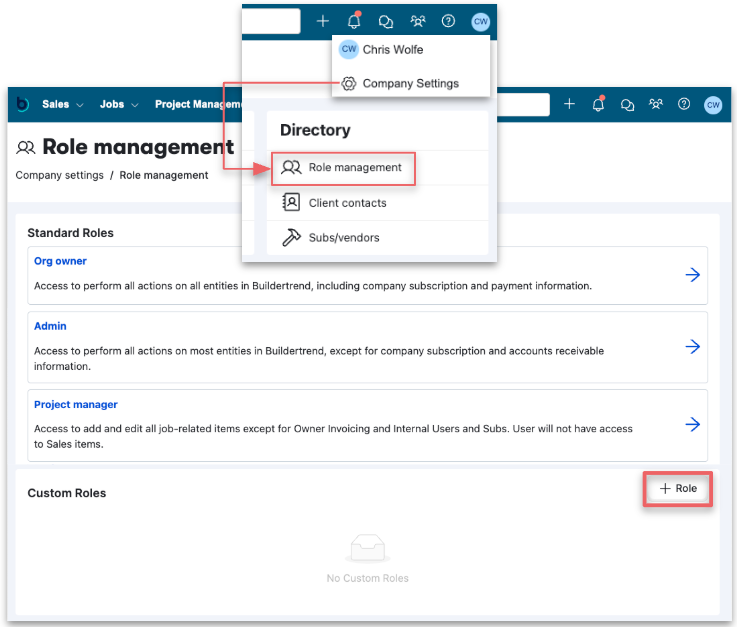737x627 pixels.
Task: Click the Standard Roles heading
Action: (71, 233)
